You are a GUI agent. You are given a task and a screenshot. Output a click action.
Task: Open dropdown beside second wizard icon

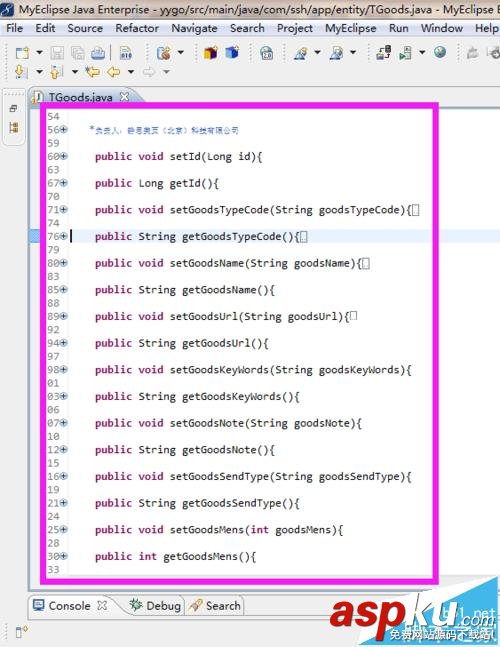coord(353,52)
